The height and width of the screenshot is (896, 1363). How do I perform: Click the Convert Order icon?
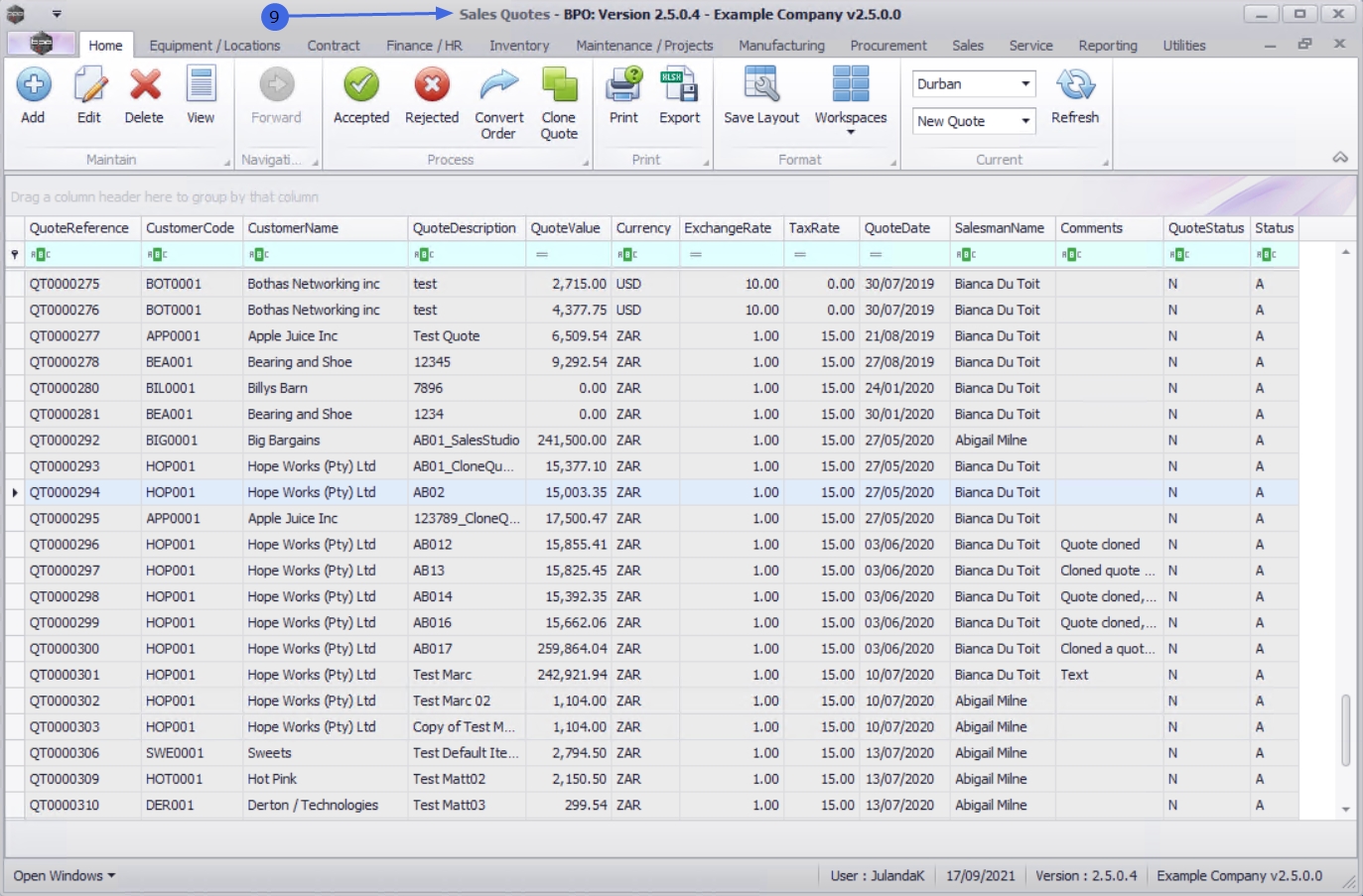coord(498,86)
